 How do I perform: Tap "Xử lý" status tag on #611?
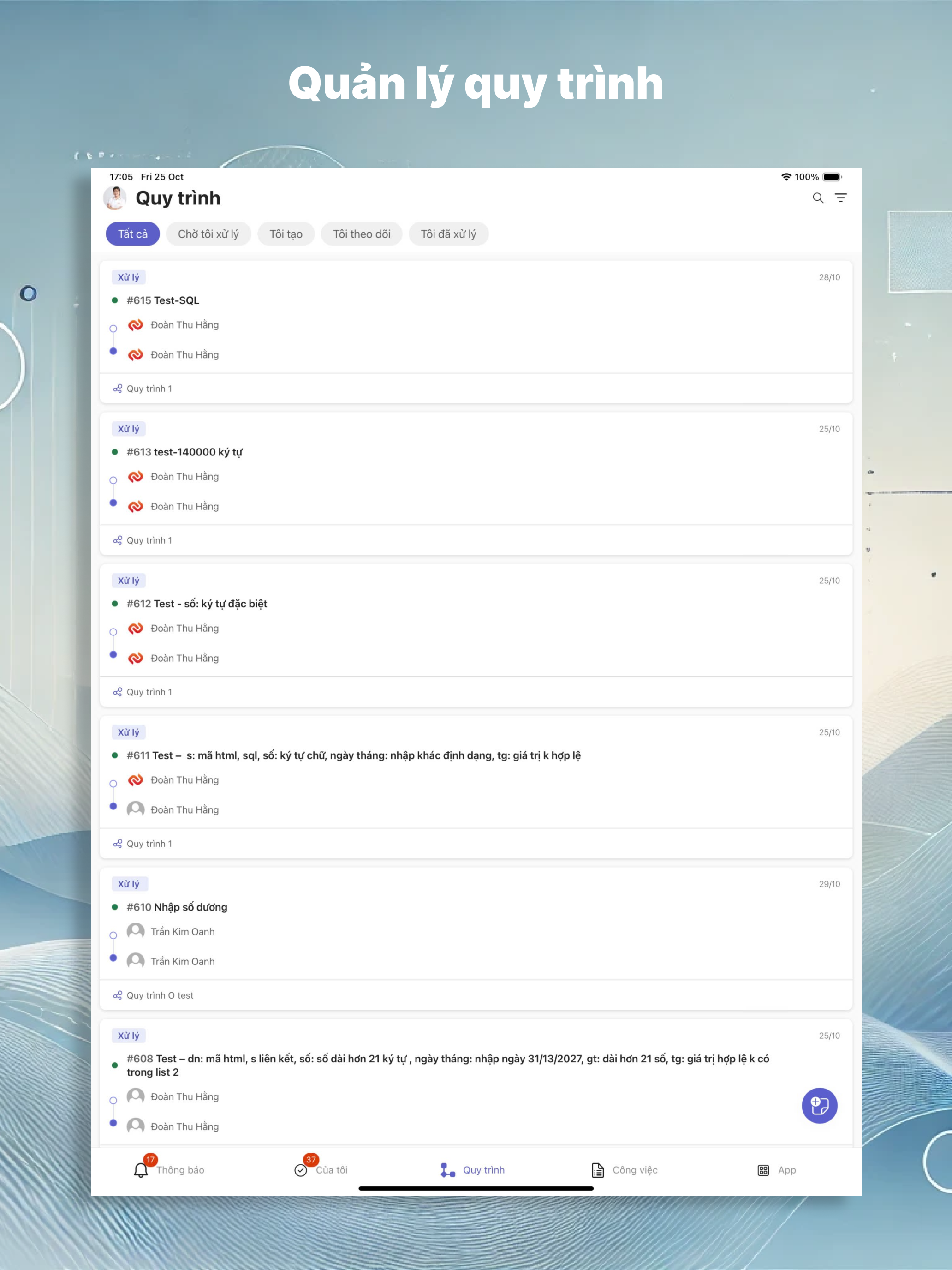(129, 732)
